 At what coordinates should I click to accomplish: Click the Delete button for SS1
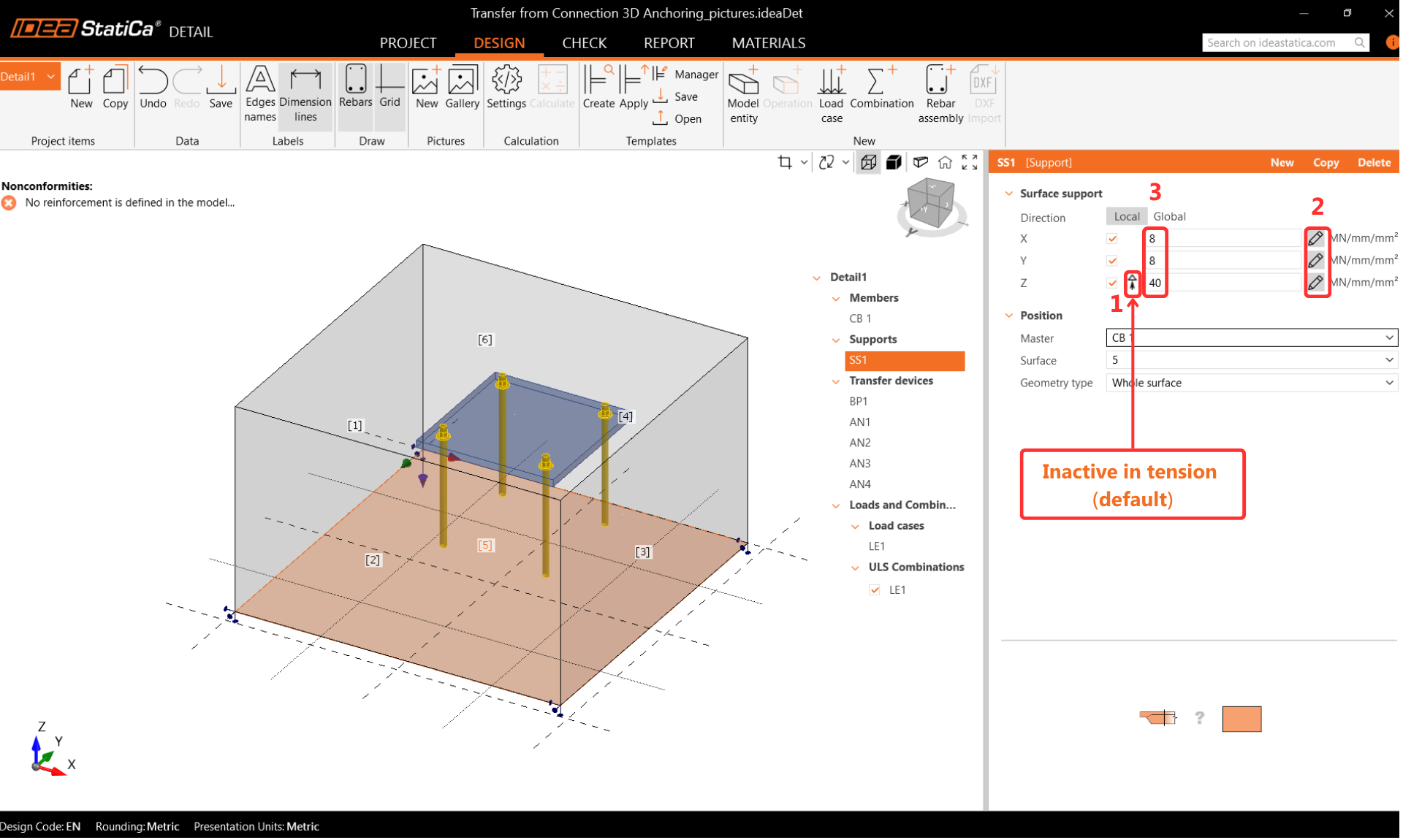click(x=1373, y=162)
